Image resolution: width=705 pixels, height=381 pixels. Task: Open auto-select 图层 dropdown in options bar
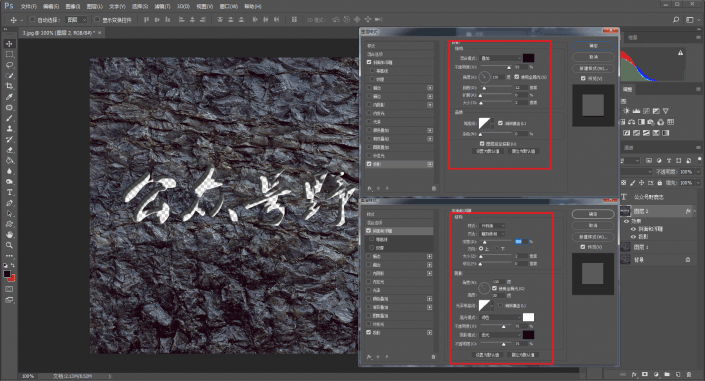pyautogui.click(x=76, y=20)
